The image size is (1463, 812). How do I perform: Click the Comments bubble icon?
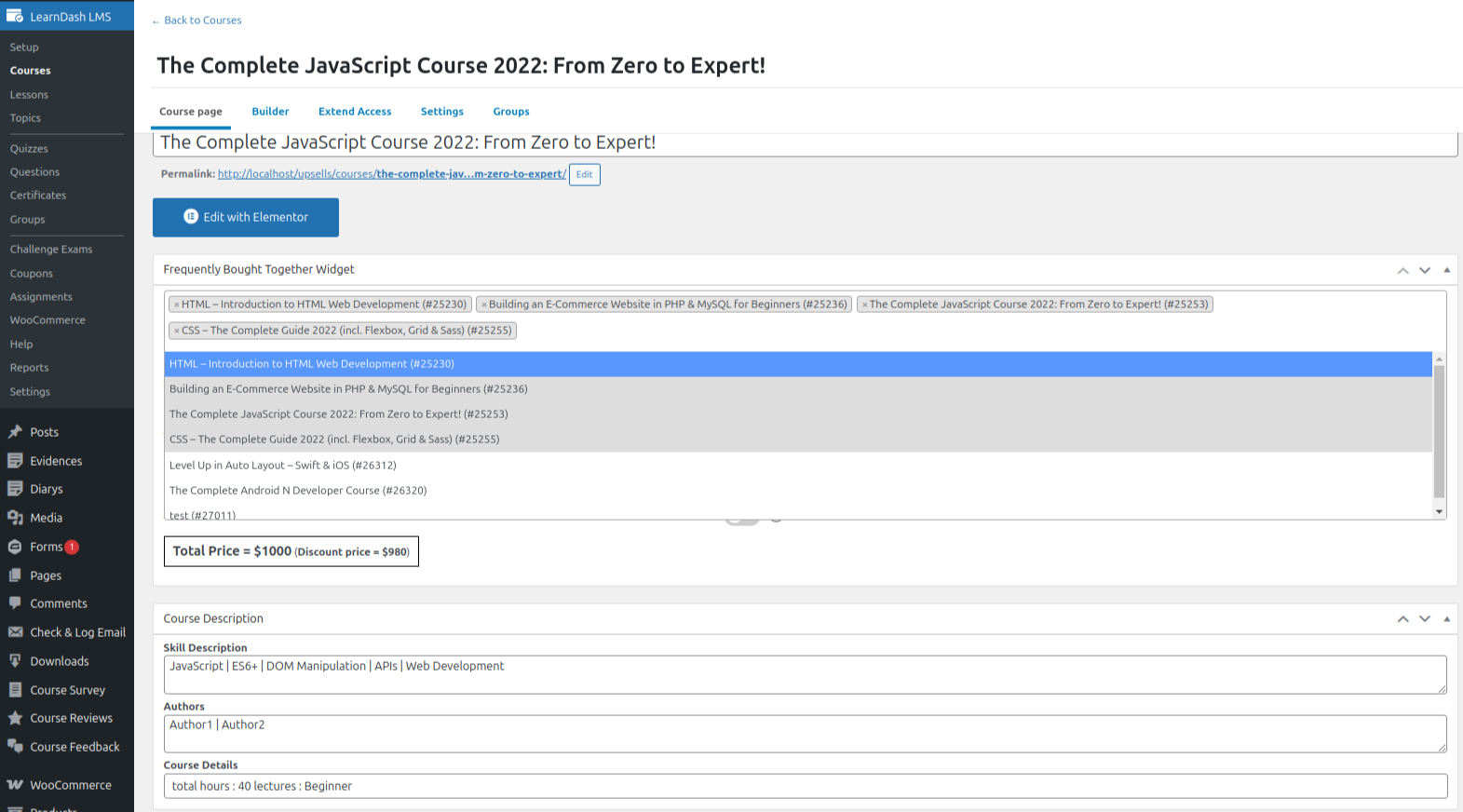tap(15, 603)
